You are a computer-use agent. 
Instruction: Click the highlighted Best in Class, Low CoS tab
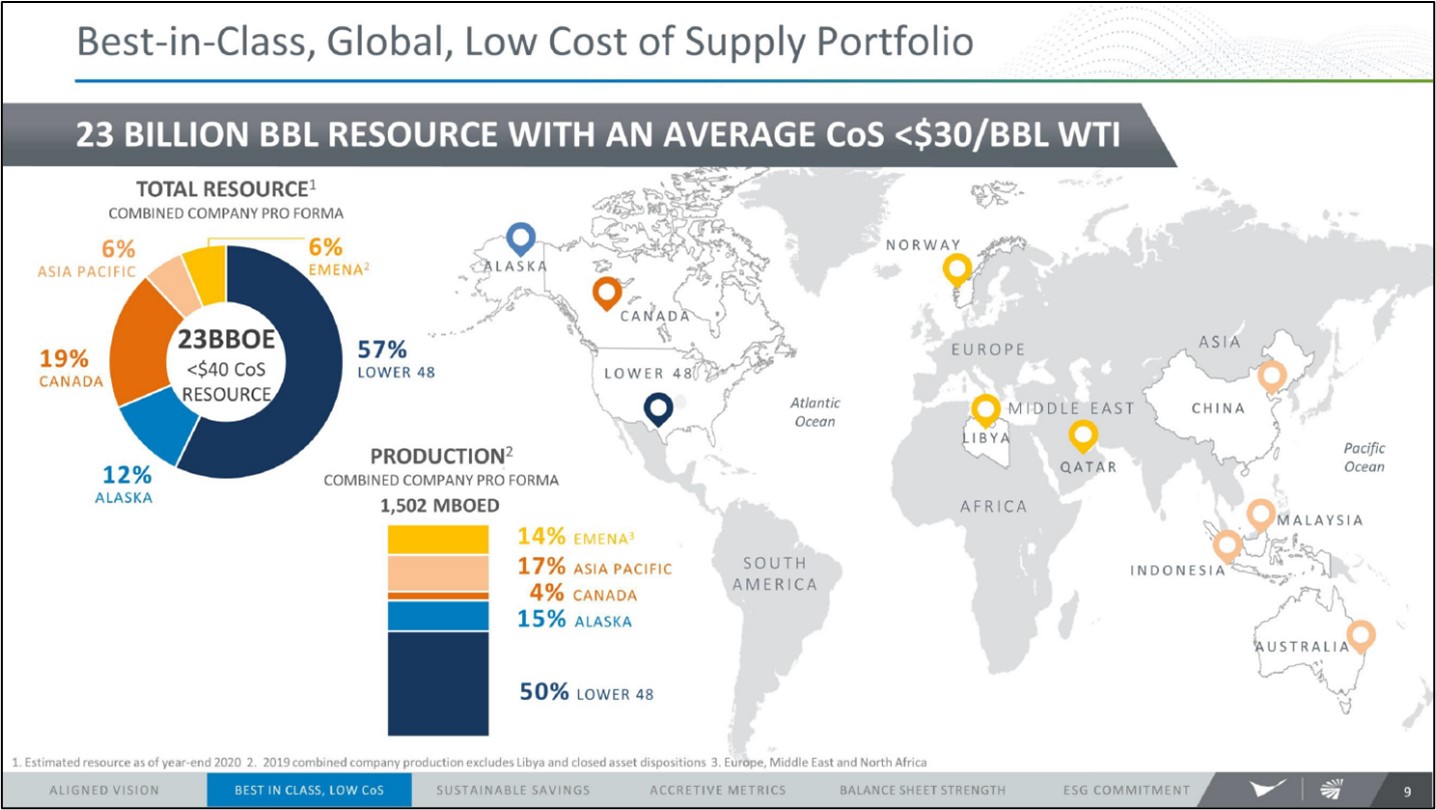[x=309, y=790]
